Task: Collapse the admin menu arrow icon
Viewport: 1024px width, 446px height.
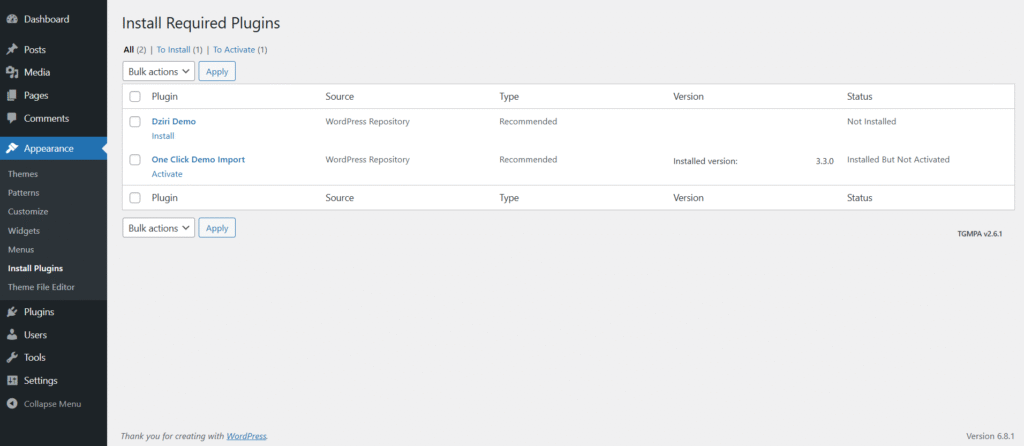Action: coord(12,404)
